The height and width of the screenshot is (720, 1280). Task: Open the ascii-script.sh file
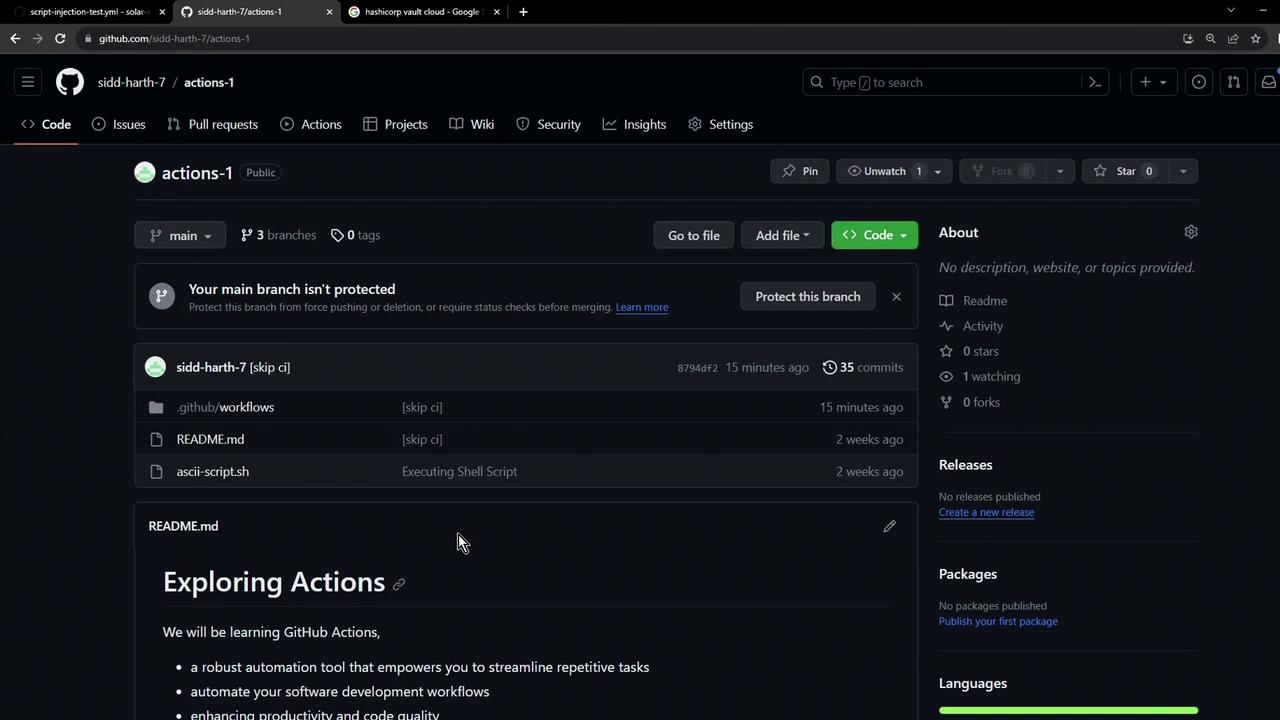click(213, 471)
